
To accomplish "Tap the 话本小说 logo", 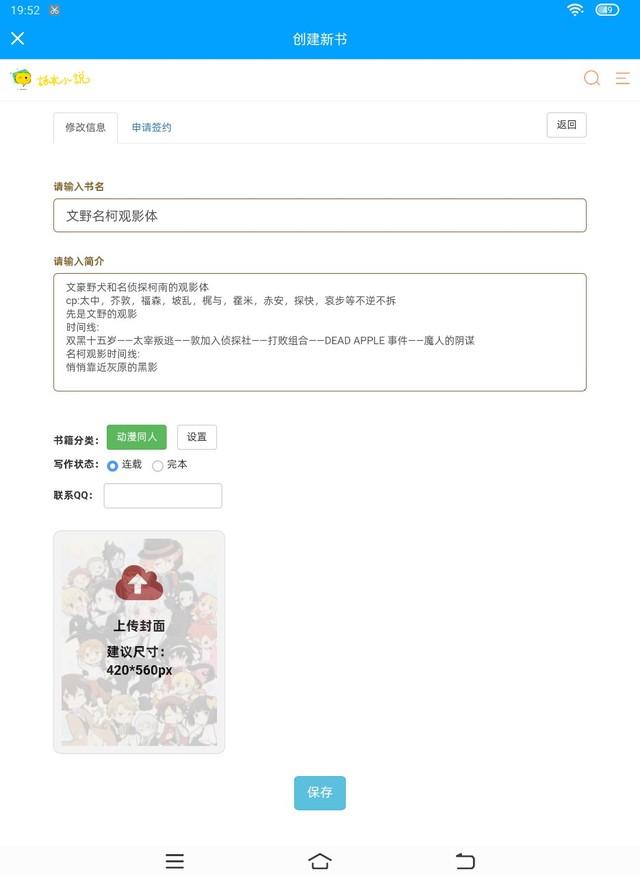I will (x=50, y=79).
